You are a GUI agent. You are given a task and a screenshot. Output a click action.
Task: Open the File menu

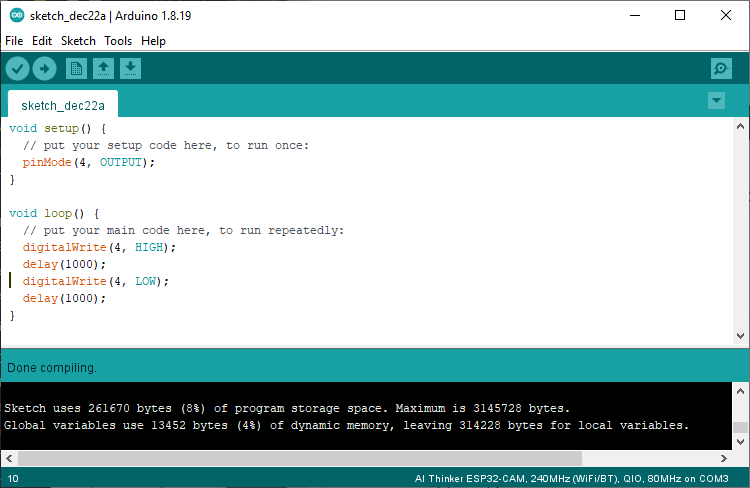[x=14, y=41]
